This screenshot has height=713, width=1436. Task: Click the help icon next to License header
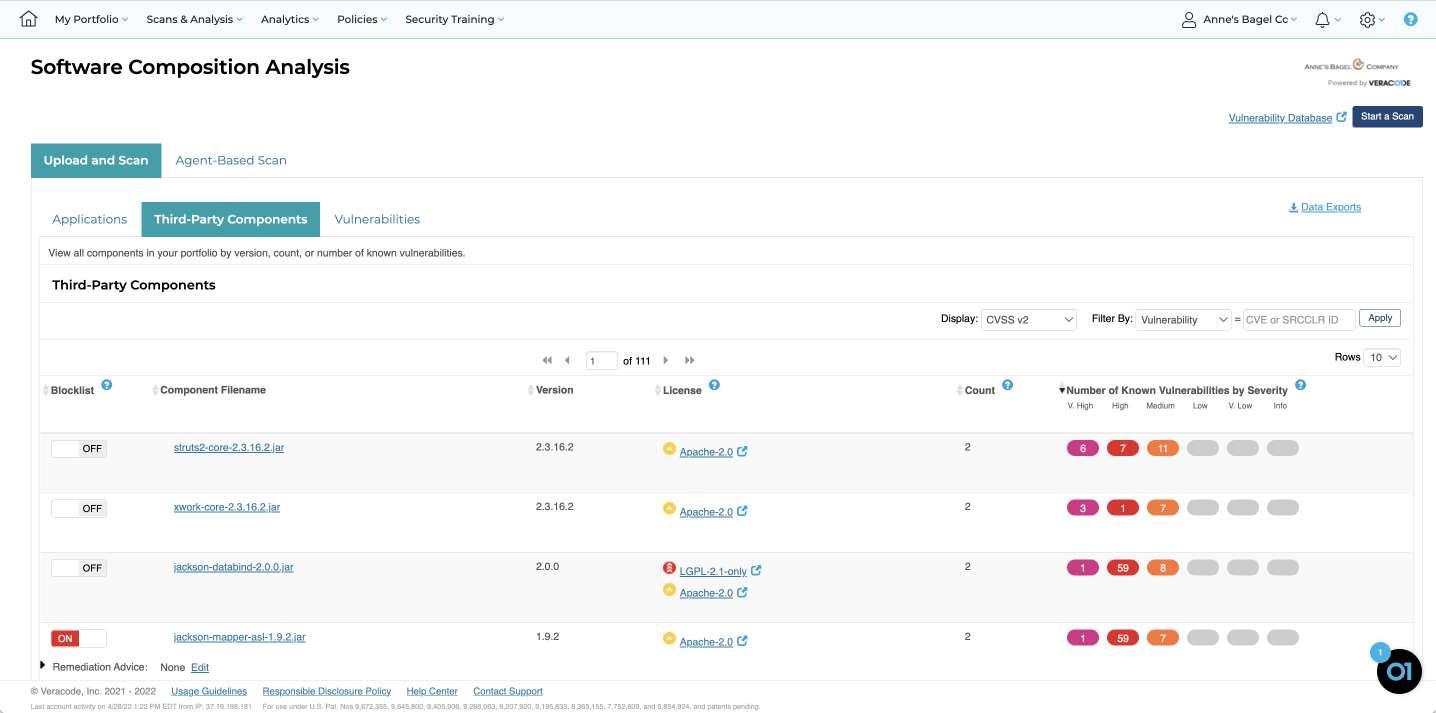coord(714,385)
